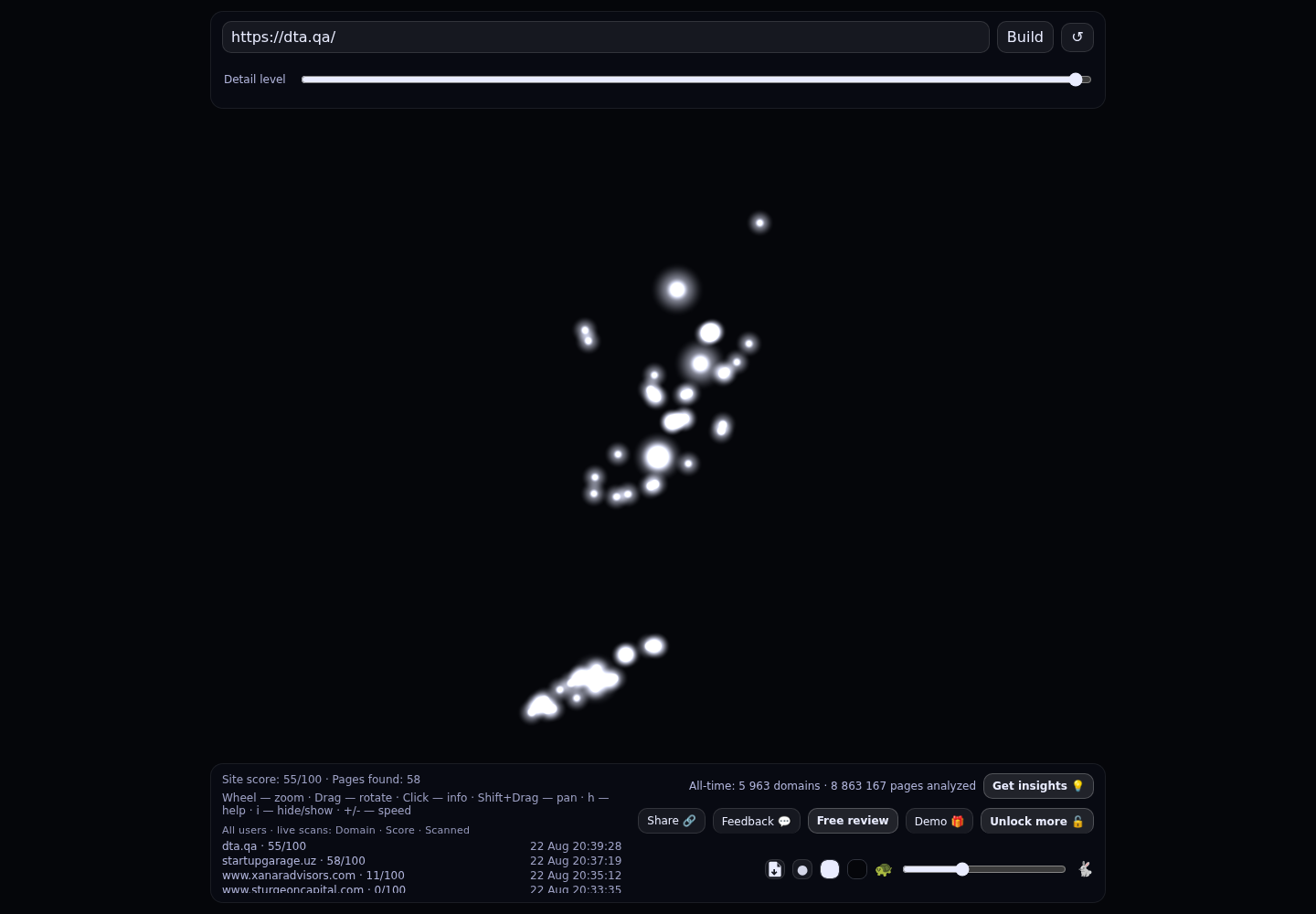
Task: Select the www.xanaradvisors.com · 11/100 scan row
Action: pos(421,876)
